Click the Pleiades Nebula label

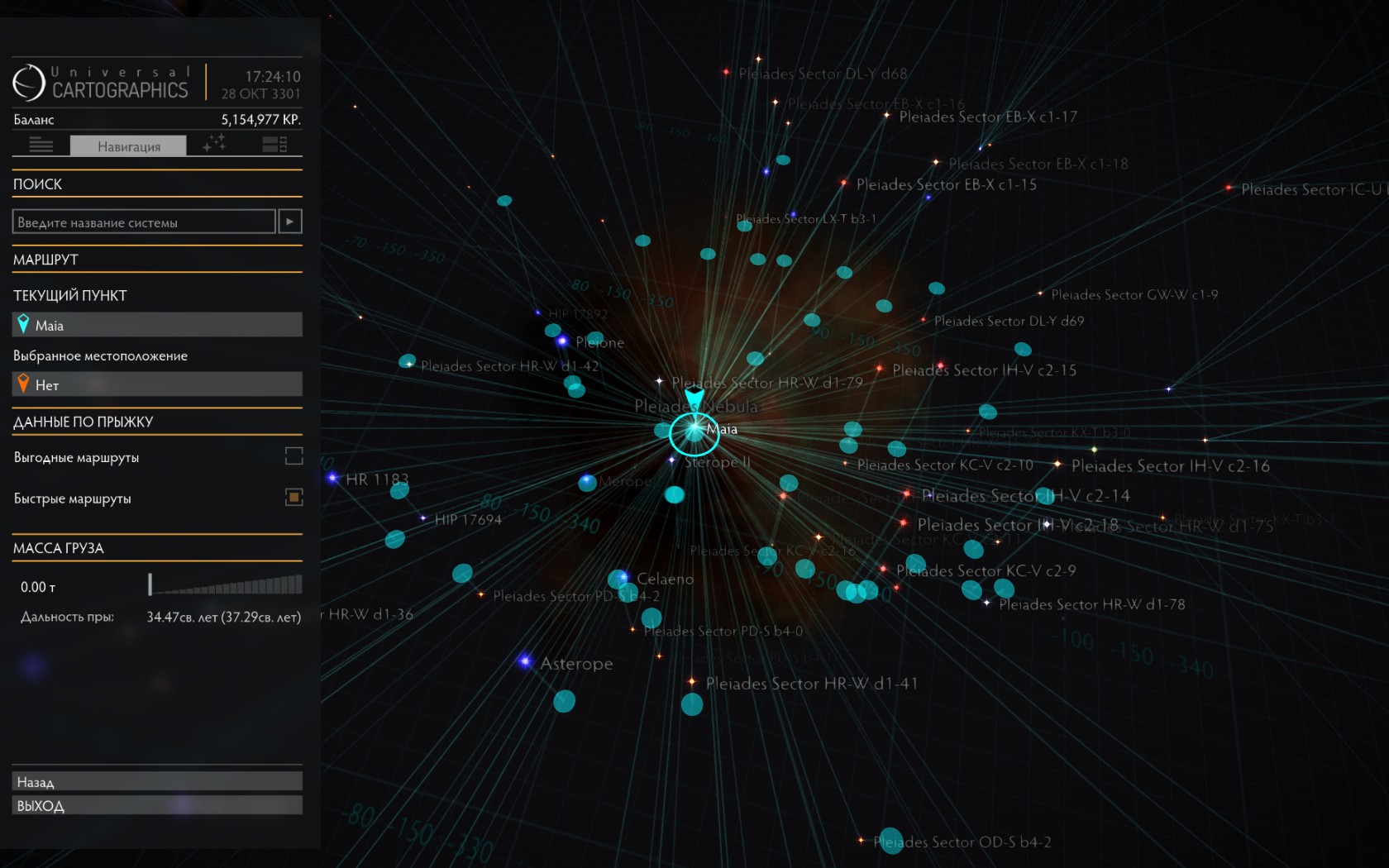tap(696, 406)
